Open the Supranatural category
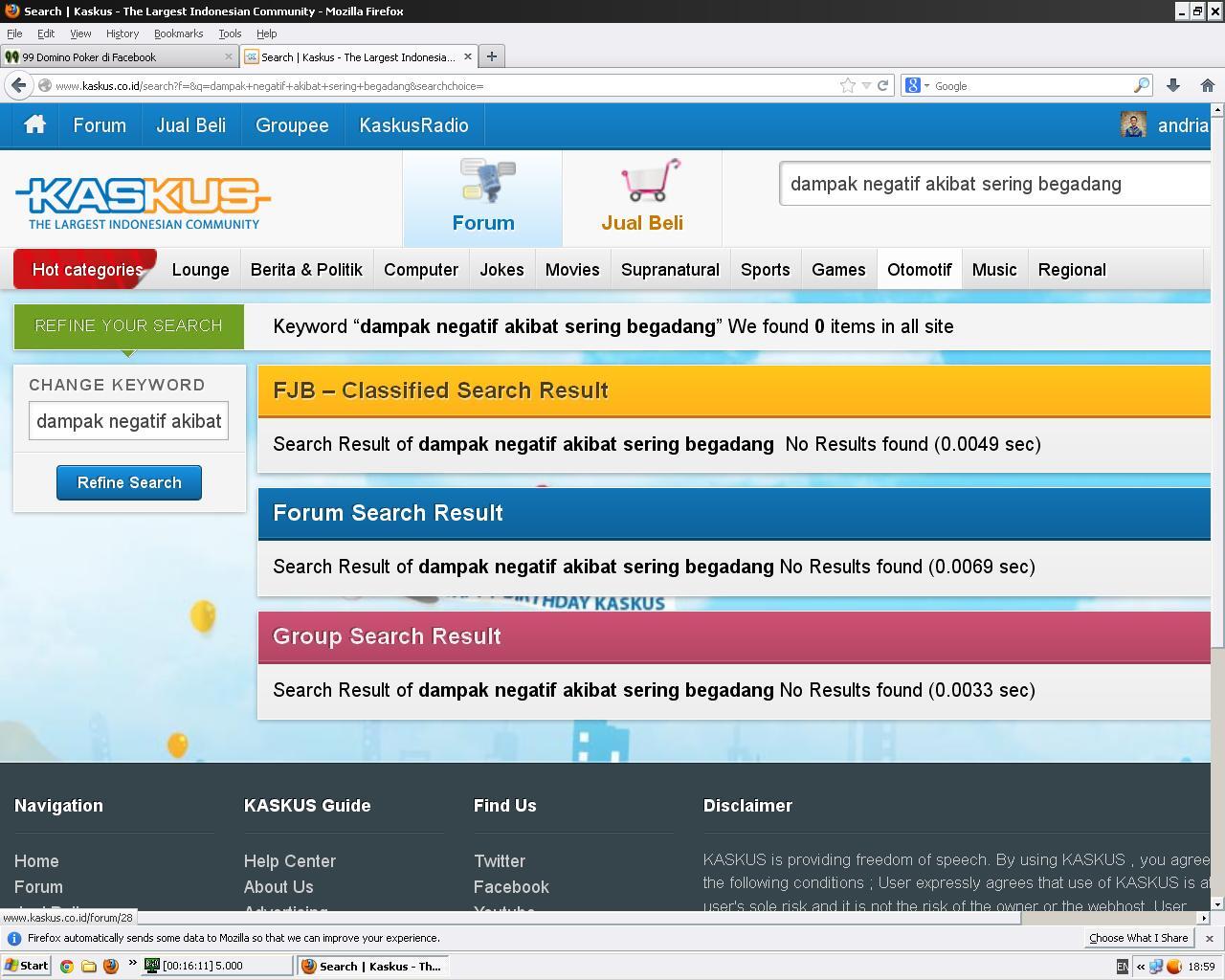The image size is (1225, 980). tap(670, 270)
